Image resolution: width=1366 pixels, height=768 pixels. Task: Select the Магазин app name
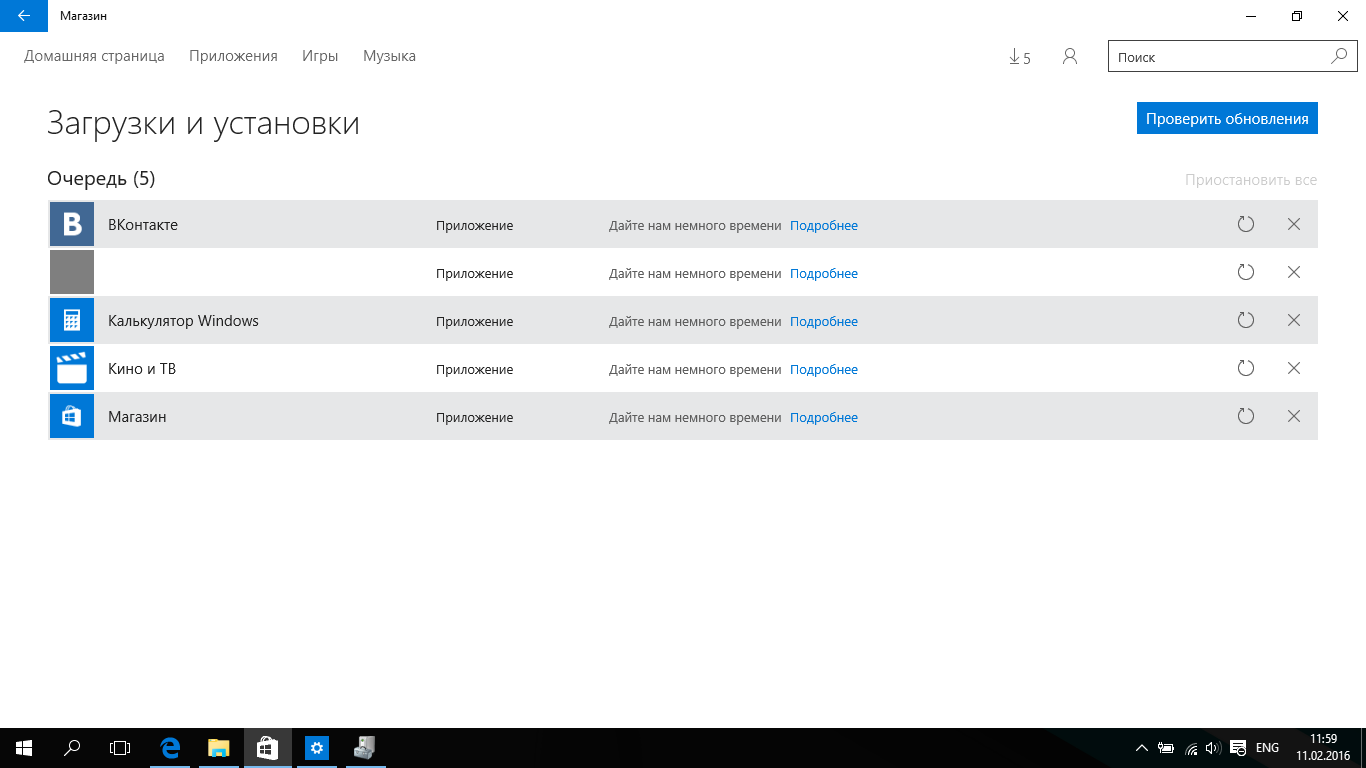point(137,417)
